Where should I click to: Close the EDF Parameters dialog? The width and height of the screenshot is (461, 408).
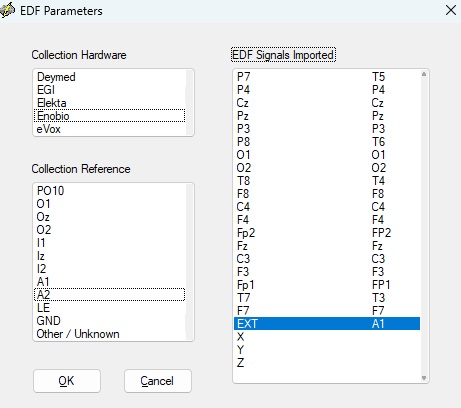(451, 10)
